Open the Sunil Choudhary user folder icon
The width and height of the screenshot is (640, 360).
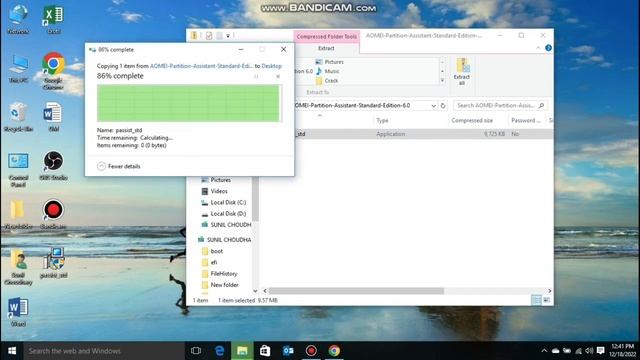click(18, 267)
